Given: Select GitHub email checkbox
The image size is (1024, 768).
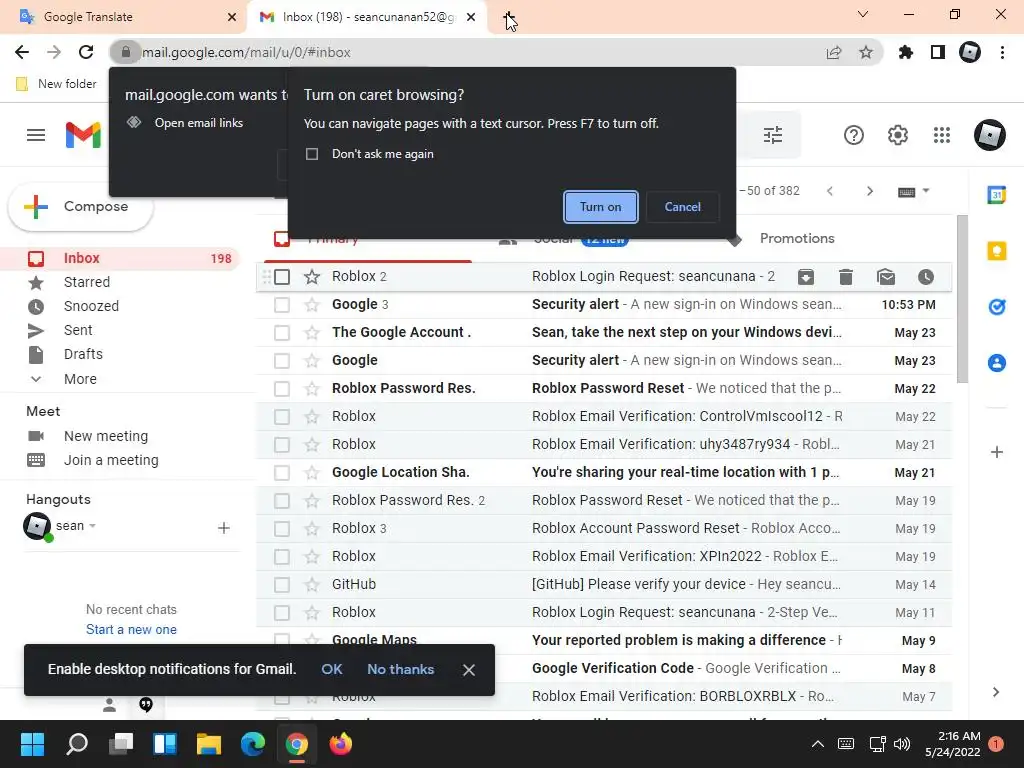Looking at the screenshot, I should point(282,585).
